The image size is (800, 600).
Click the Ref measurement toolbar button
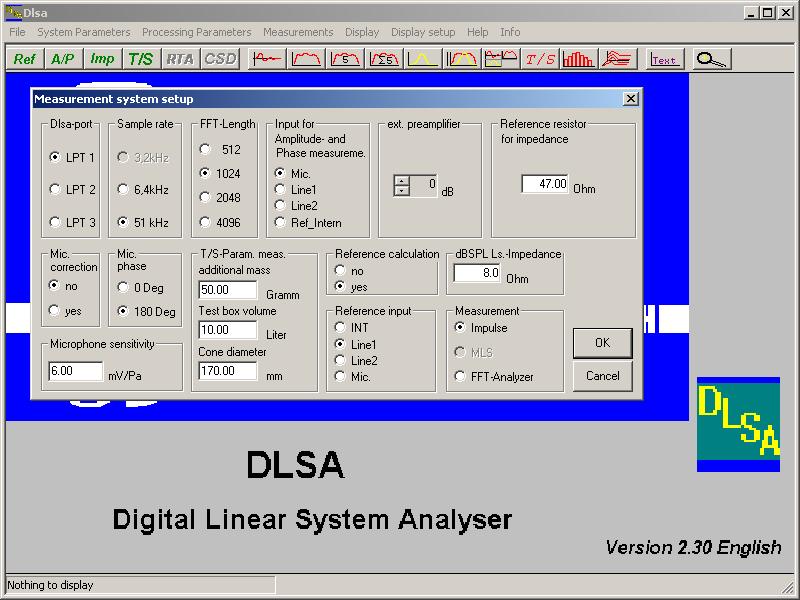pyautogui.click(x=24, y=59)
